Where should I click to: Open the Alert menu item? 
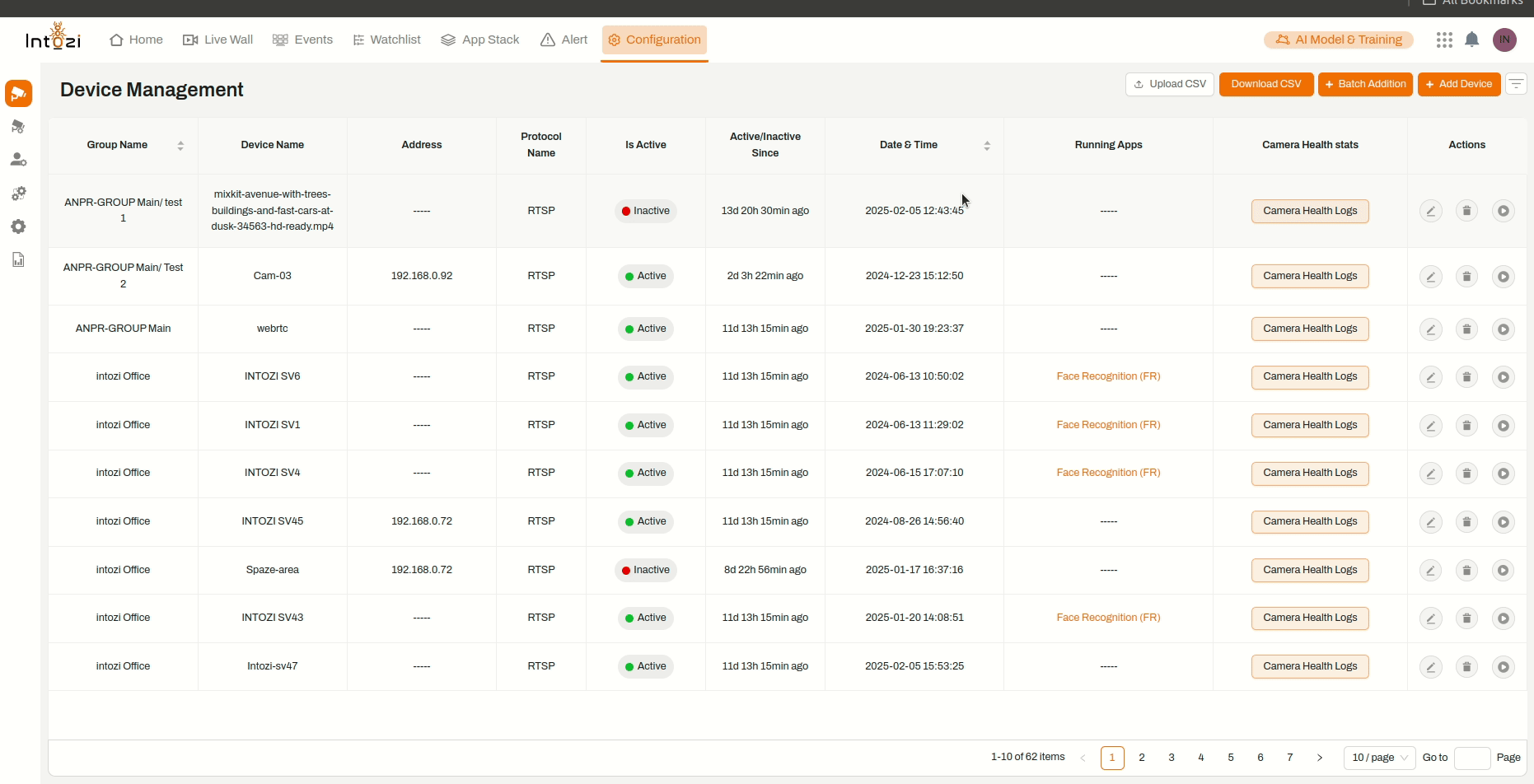point(564,39)
